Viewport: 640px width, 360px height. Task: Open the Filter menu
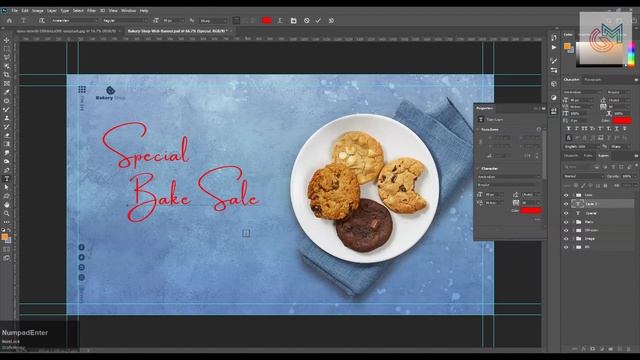click(x=91, y=11)
